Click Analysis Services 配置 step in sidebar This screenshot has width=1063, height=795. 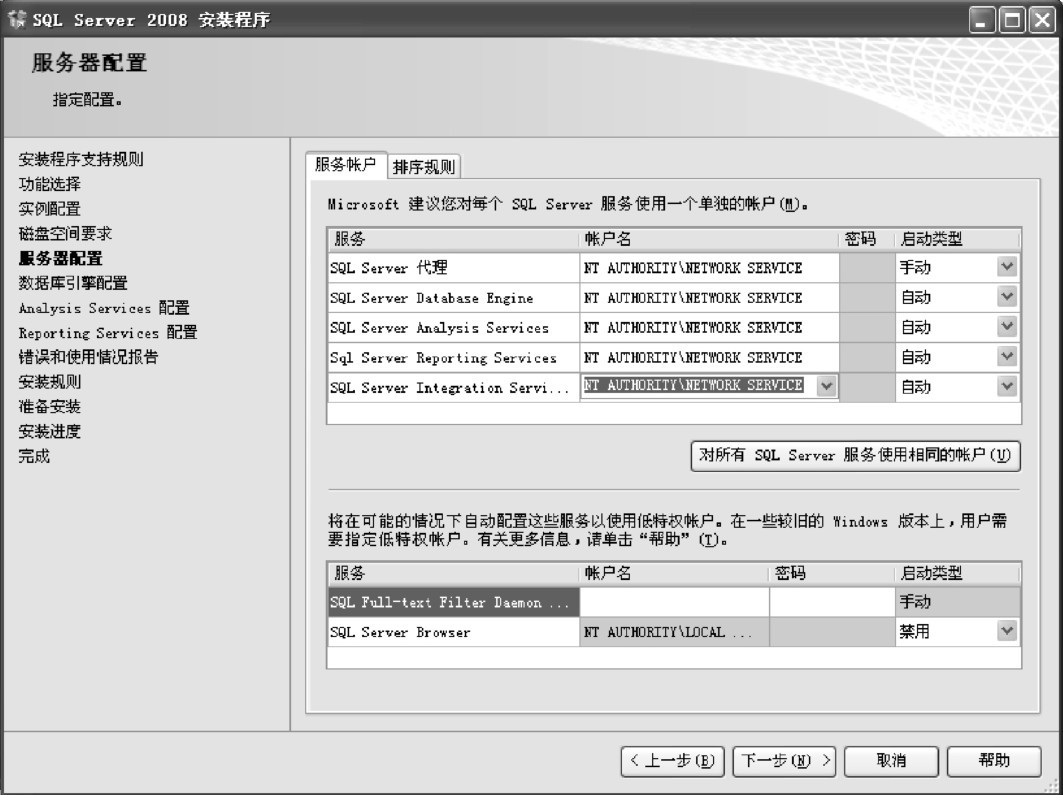click(104, 308)
